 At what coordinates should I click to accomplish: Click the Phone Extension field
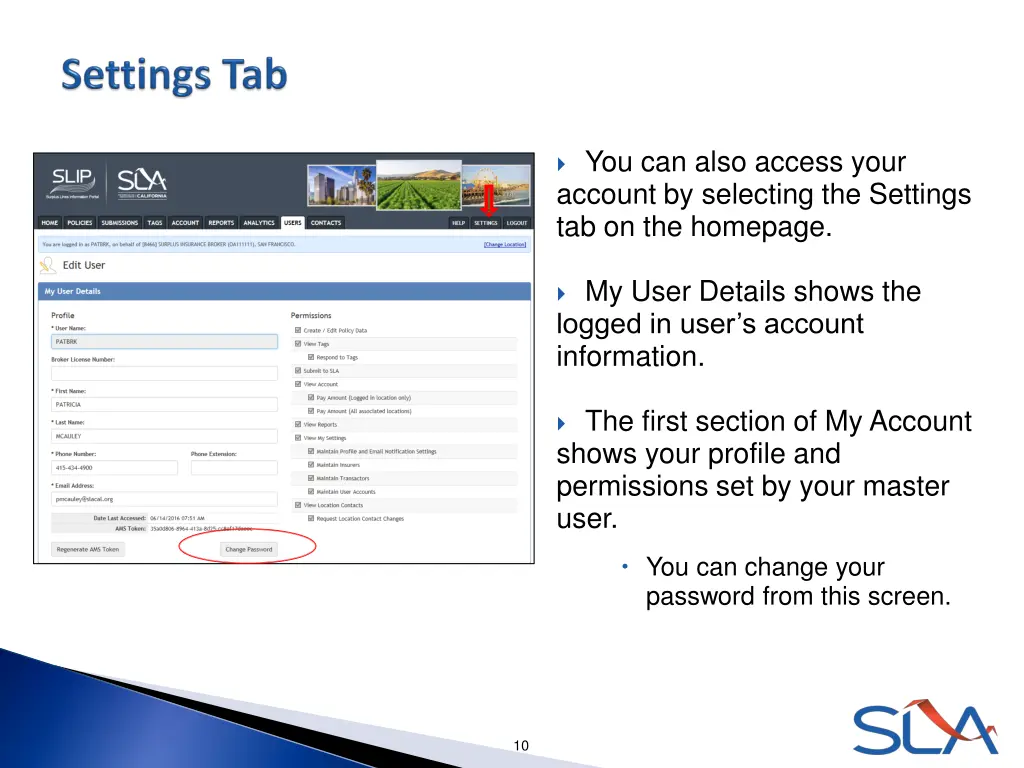tap(234, 468)
